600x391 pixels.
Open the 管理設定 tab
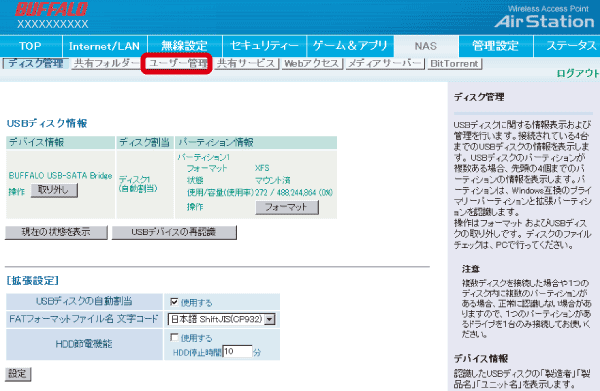coord(495,46)
